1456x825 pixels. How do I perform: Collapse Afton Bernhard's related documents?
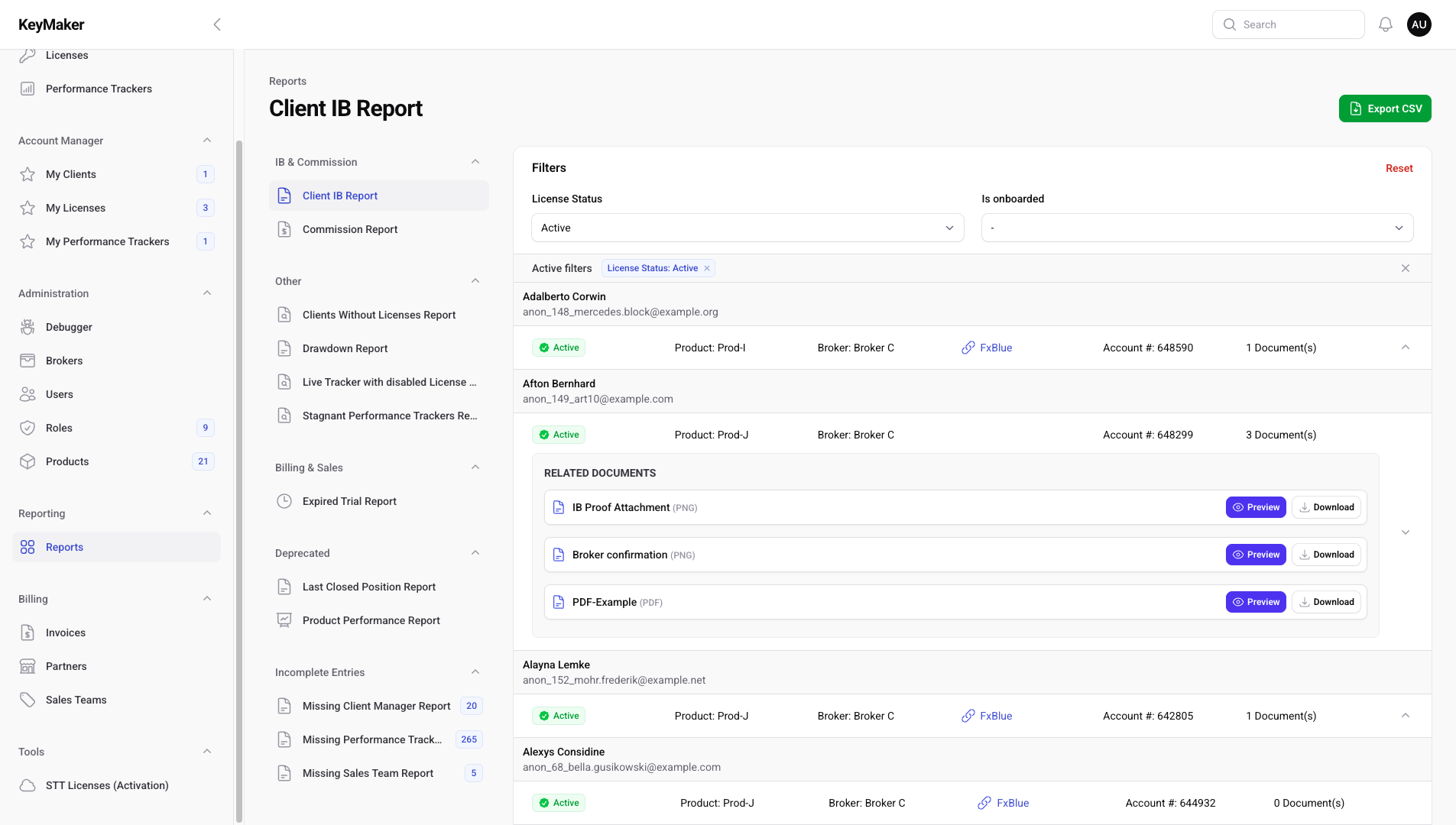[x=1406, y=532]
